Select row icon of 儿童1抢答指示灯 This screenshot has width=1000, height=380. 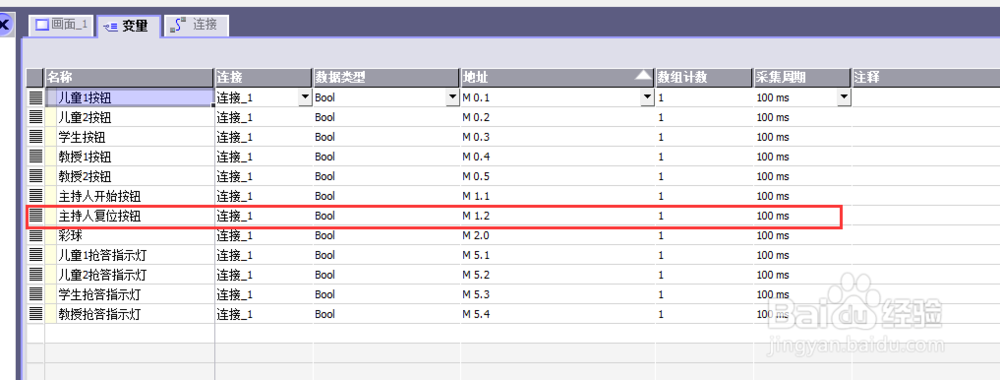(36, 256)
